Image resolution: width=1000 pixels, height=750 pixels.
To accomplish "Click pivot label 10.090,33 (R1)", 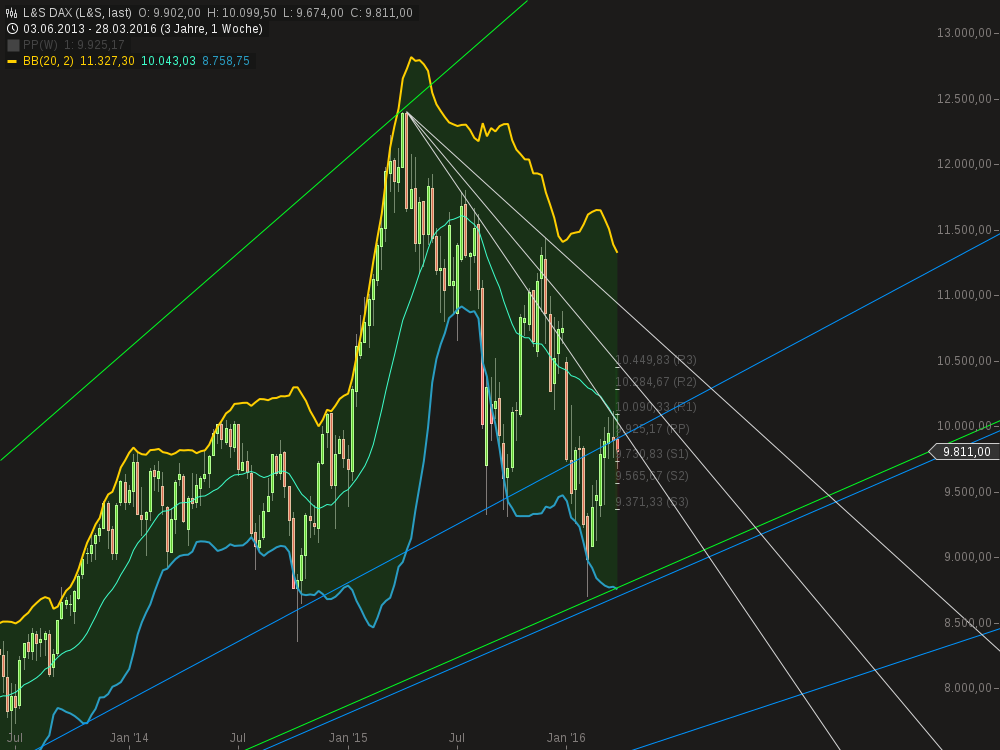I will click(x=656, y=407).
